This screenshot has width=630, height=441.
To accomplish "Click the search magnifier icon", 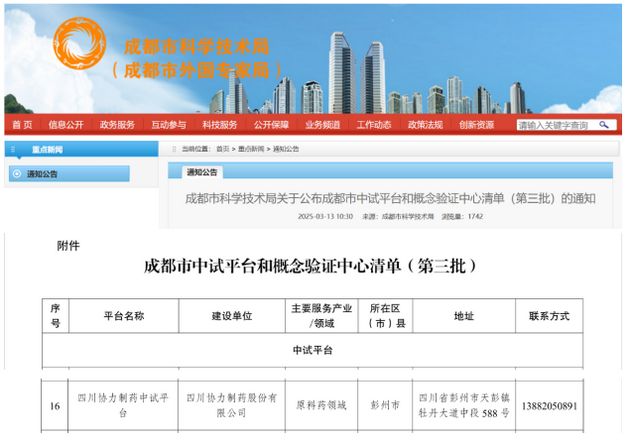I will 603,125.
